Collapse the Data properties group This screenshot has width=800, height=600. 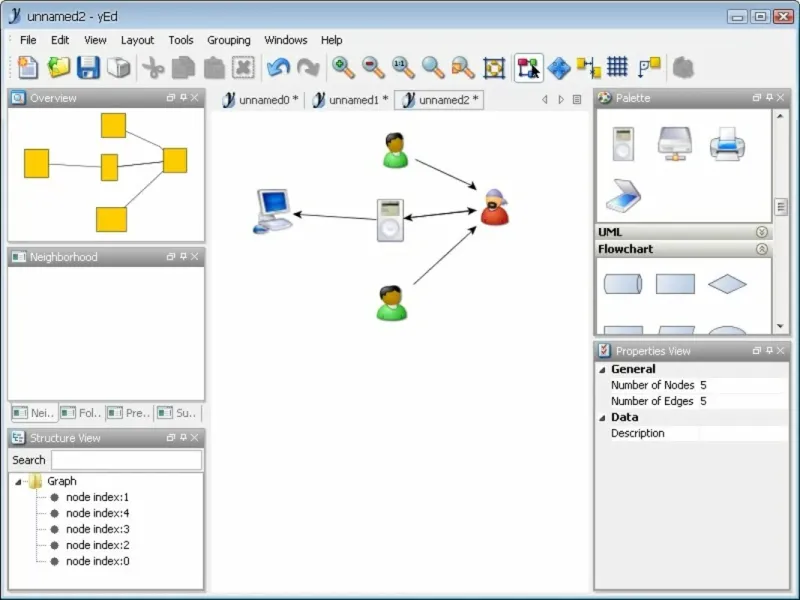pyautogui.click(x=603, y=417)
